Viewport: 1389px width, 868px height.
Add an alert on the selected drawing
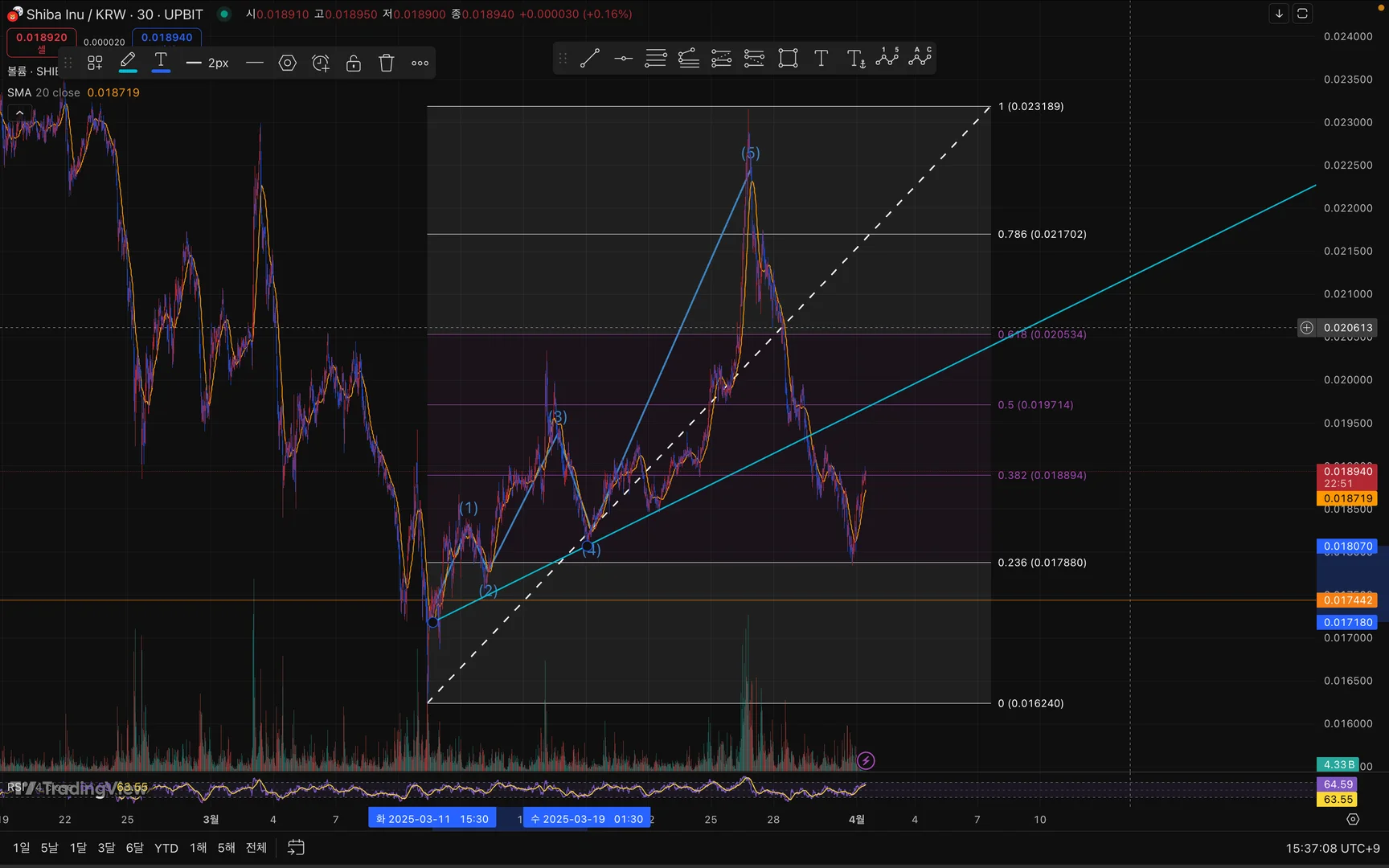321,63
